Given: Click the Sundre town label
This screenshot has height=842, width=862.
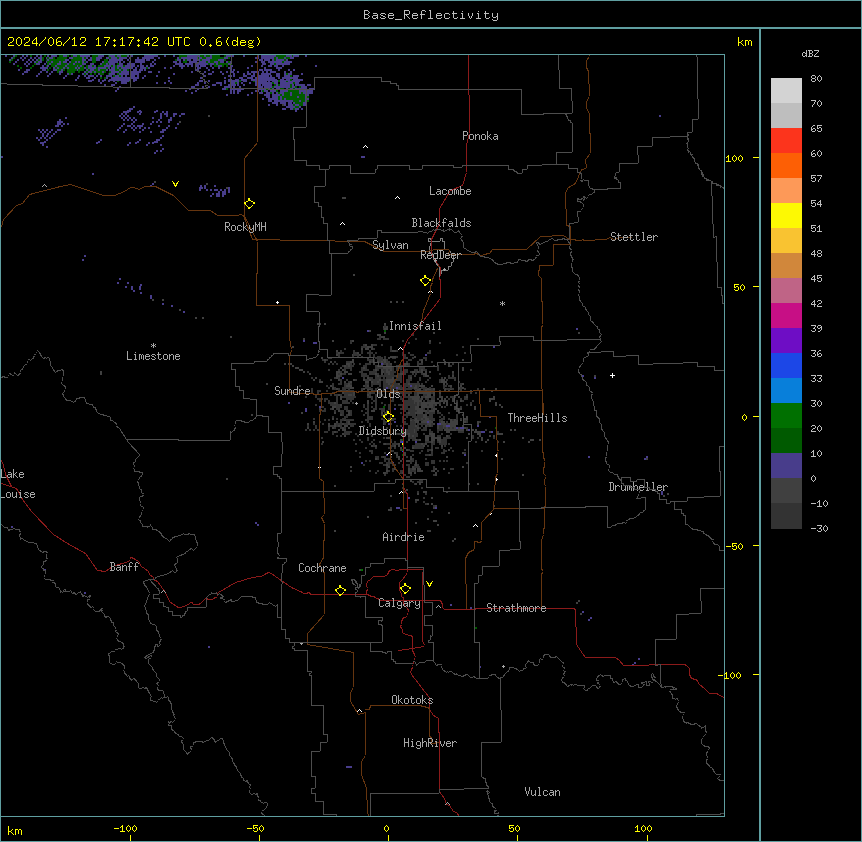Looking at the screenshot, I should [292, 391].
